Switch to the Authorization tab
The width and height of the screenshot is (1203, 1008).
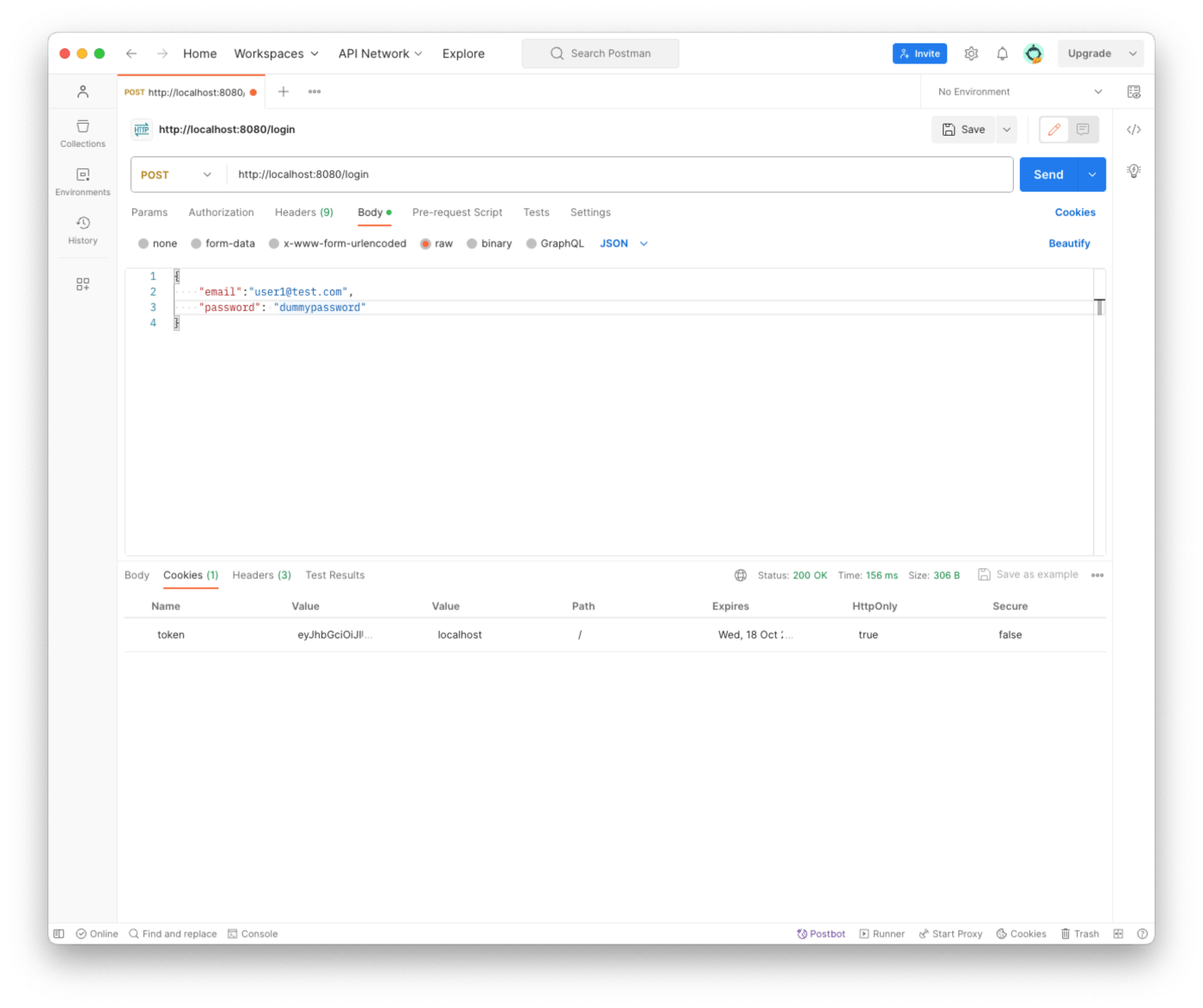coord(221,212)
